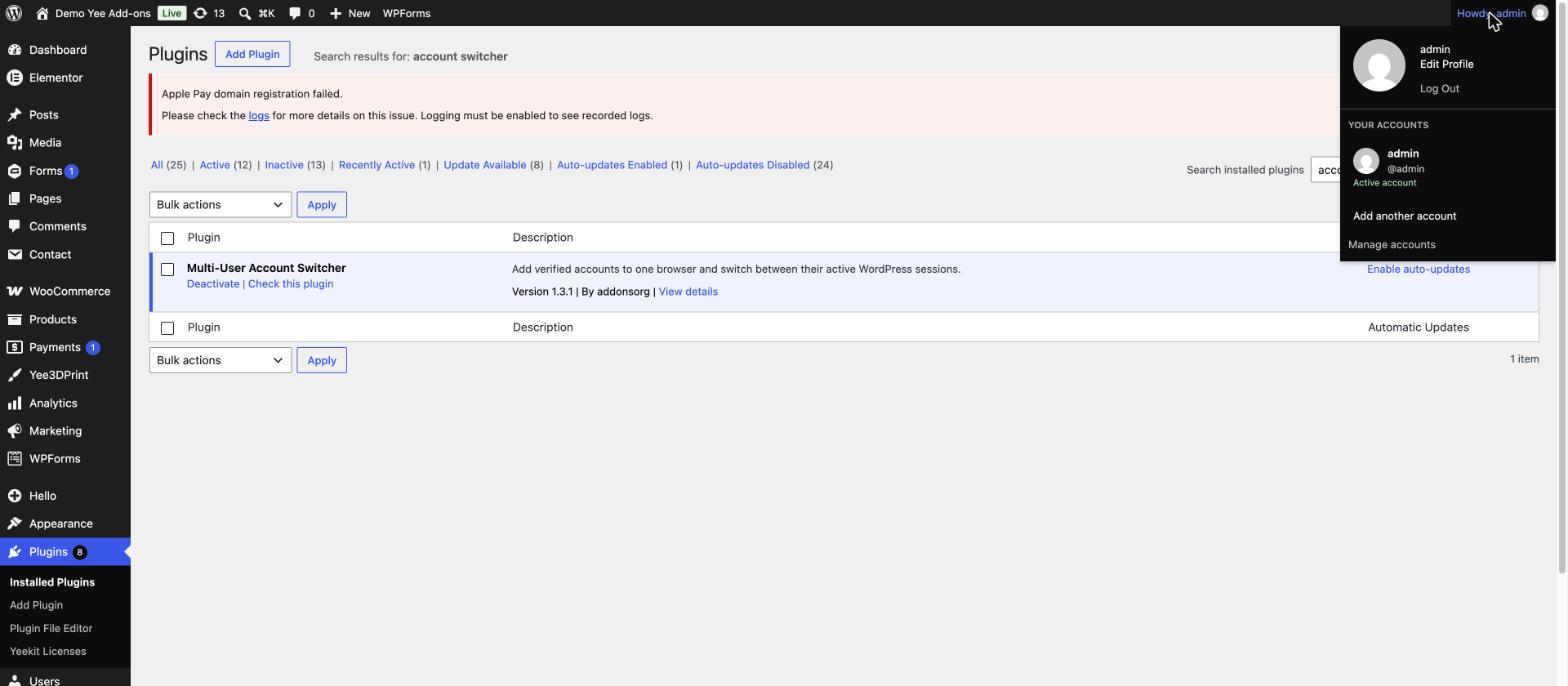Click the WPForms icon in sidebar
This screenshot has height=686, width=1568.
[x=14, y=459]
